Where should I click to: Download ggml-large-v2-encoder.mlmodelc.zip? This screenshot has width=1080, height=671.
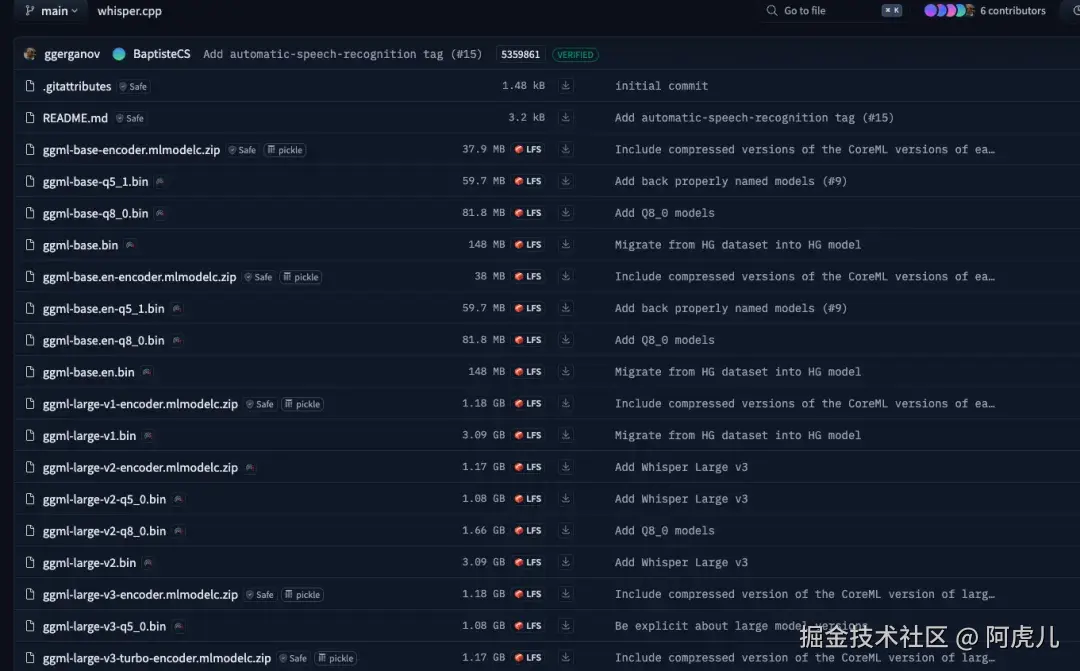565,466
